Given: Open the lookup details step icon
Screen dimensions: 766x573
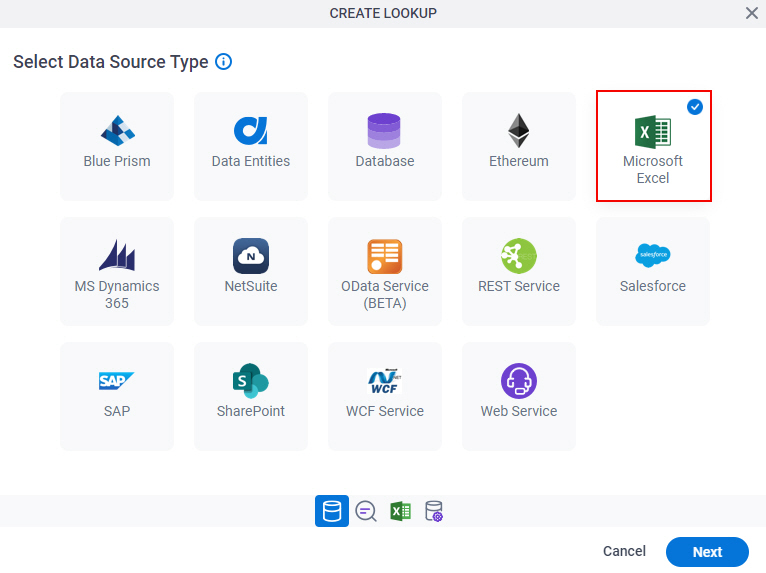Looking at the screenshot, I should 366,511.
